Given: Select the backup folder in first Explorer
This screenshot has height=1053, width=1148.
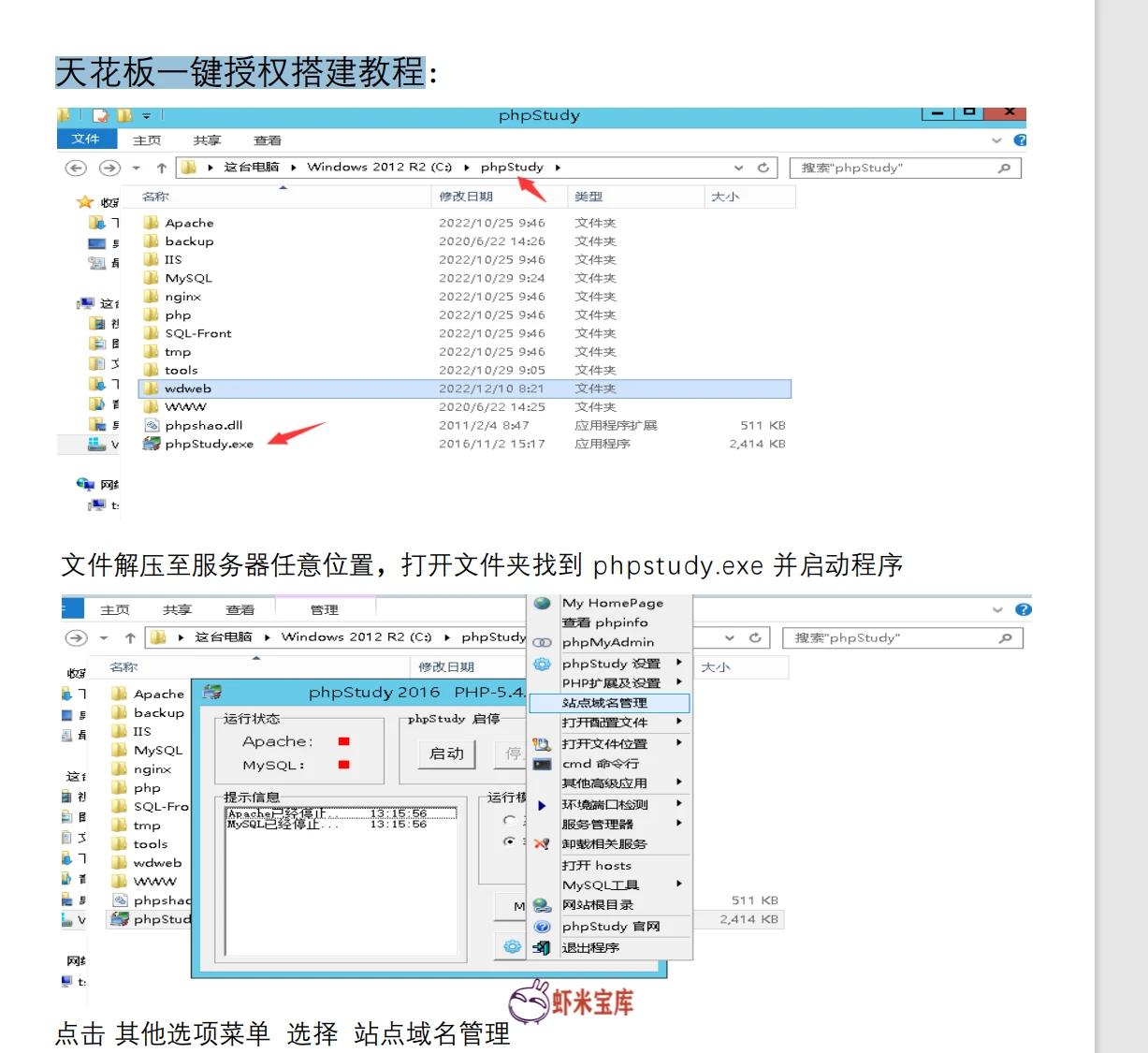Looking at the screenshot, I should point(189,241).
